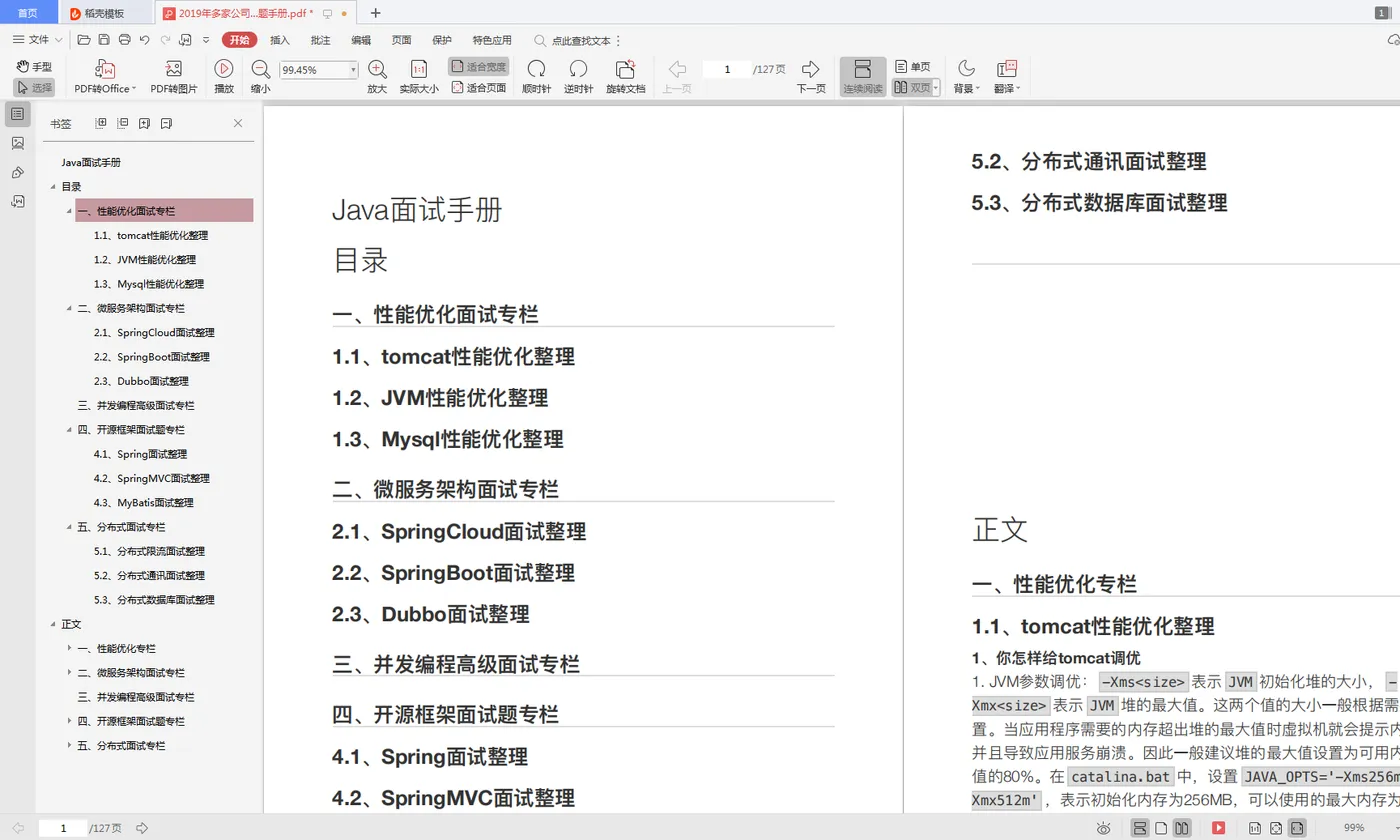This screenshot has width=1400, height=840.
Task: Close the 书签 bookmarks panel
Action: (238, 124)
